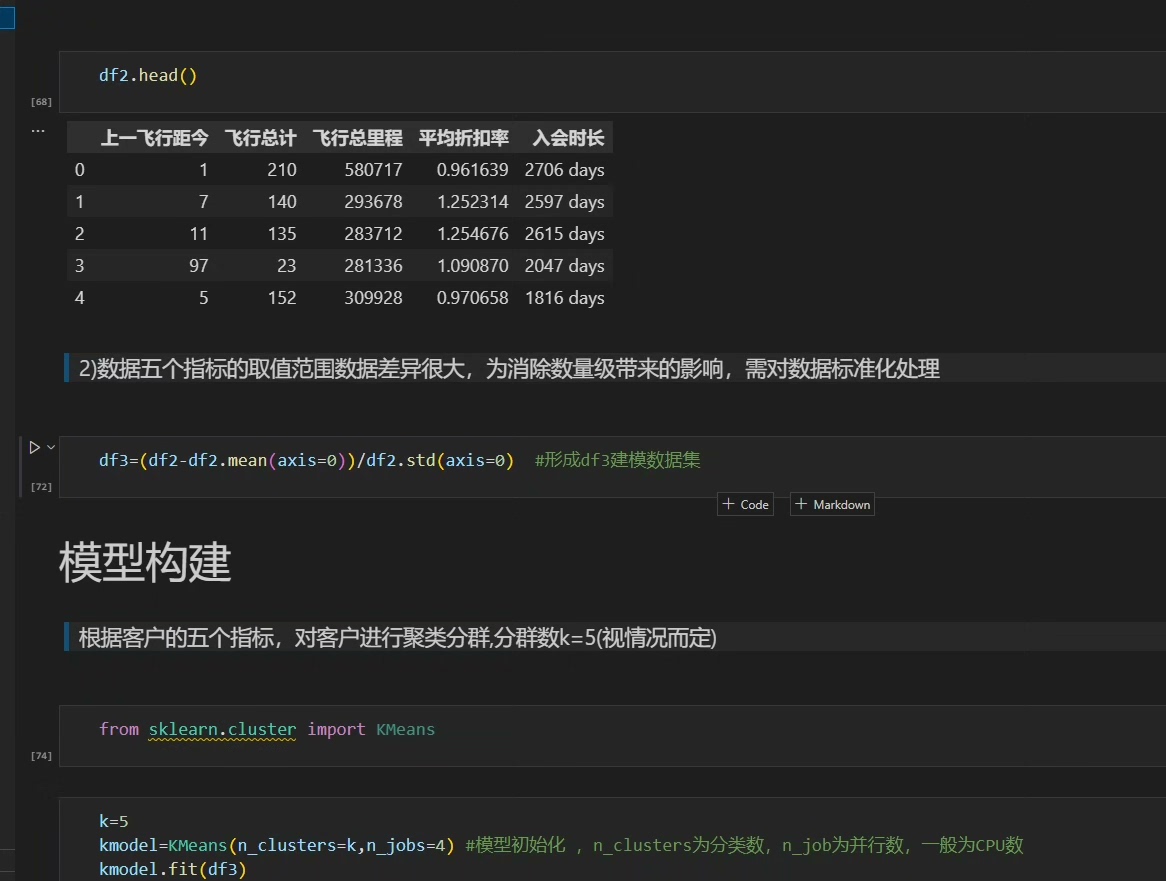
Task: Click the KMeans name in import statement
Action: (x=405, y=729)
